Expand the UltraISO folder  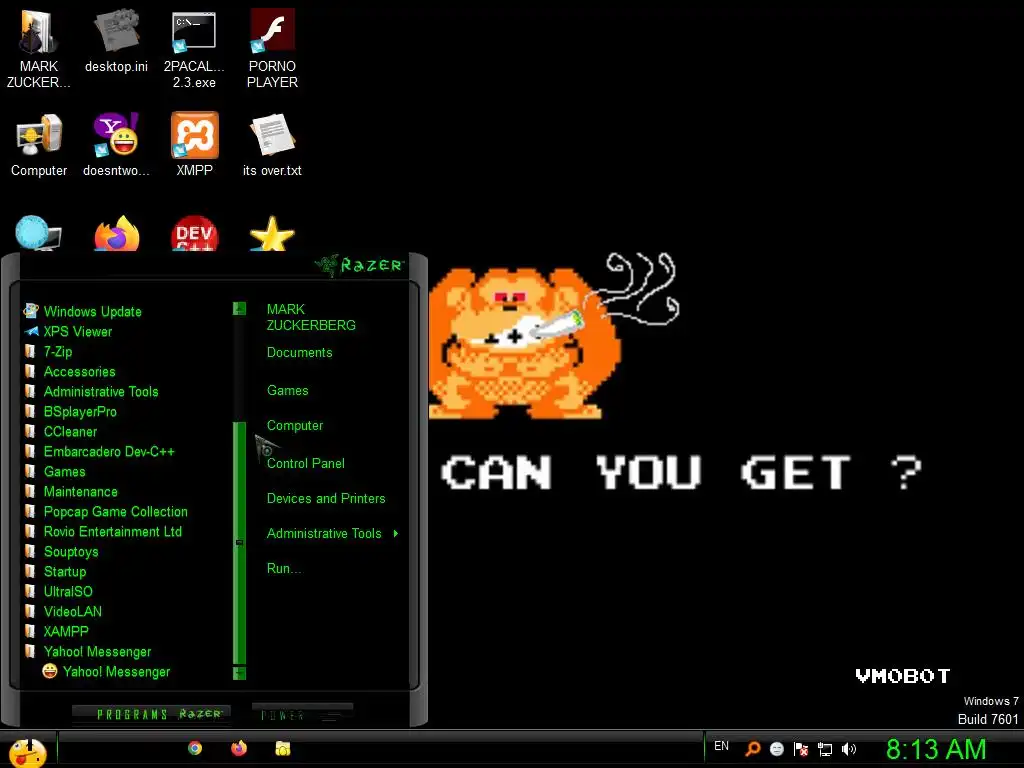(x=58, y=592)
